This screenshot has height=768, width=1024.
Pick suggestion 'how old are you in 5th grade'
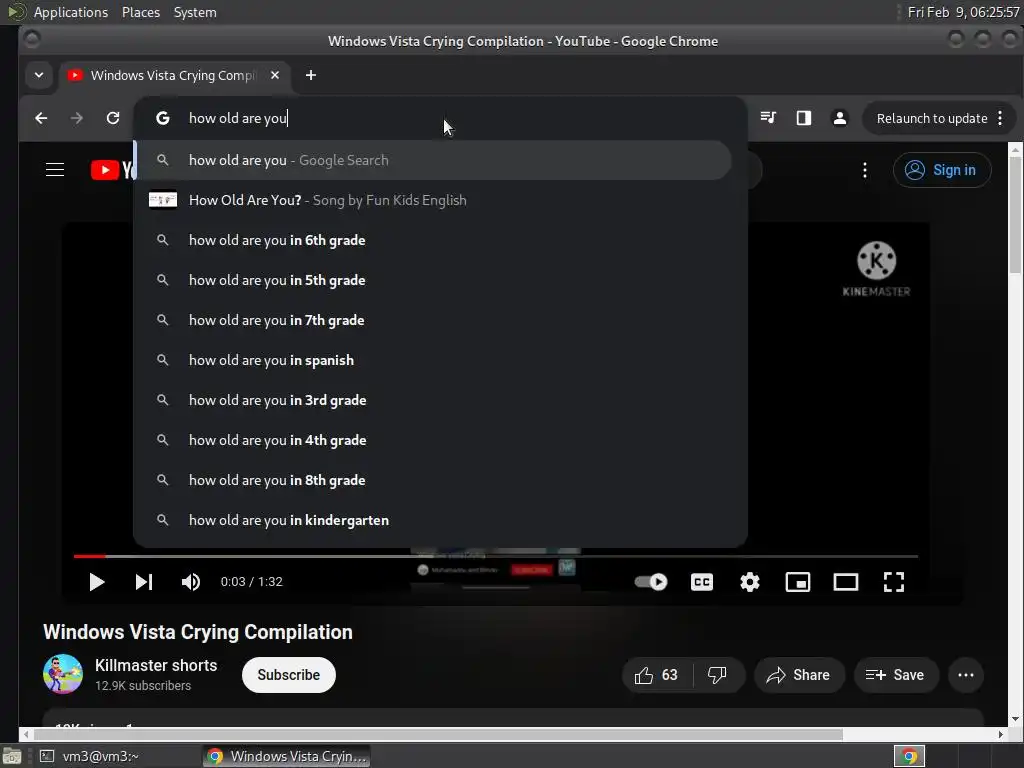coord(433,280)
